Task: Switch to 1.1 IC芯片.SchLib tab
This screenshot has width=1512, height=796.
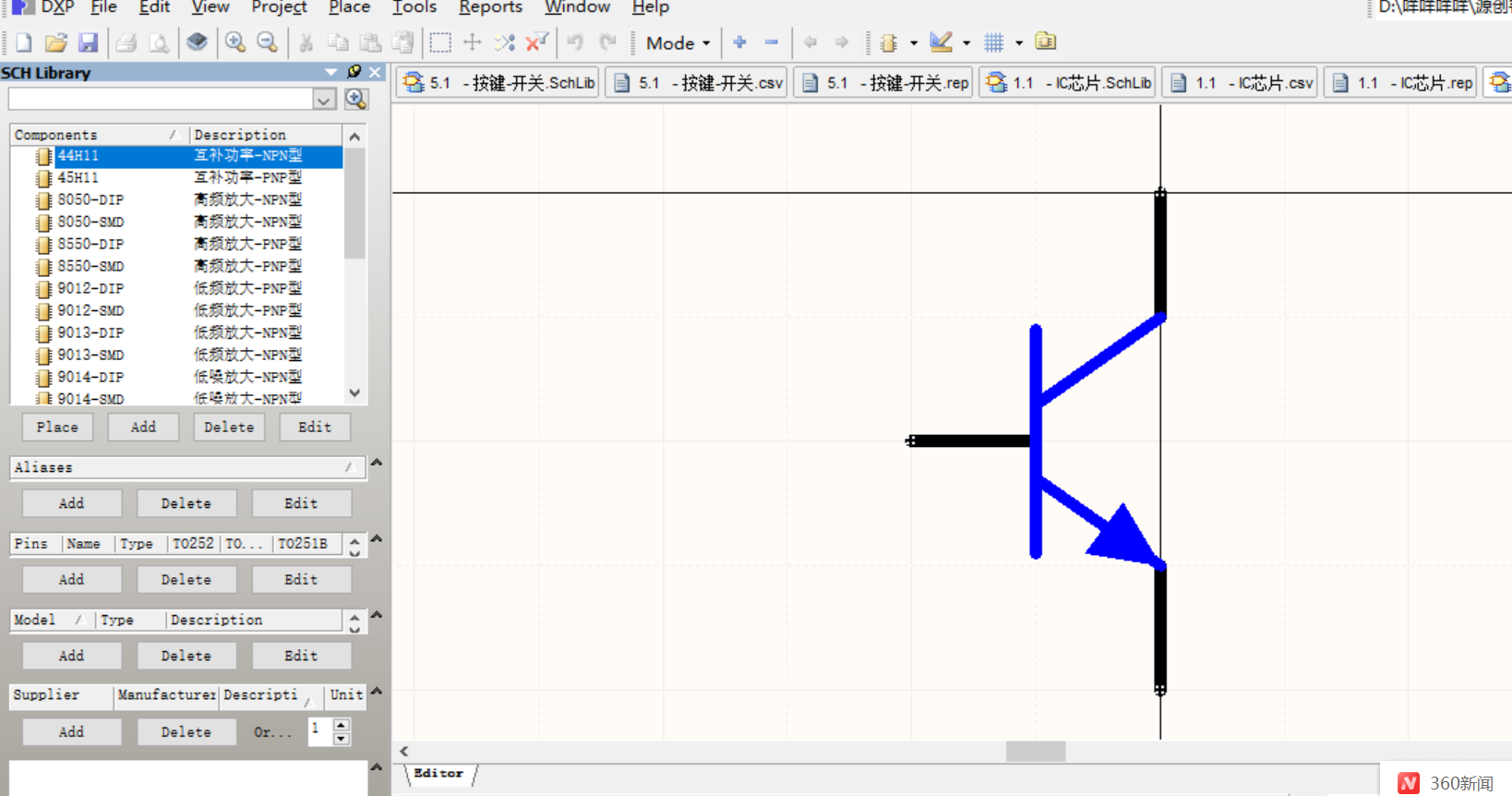Action: [1068, 82]
